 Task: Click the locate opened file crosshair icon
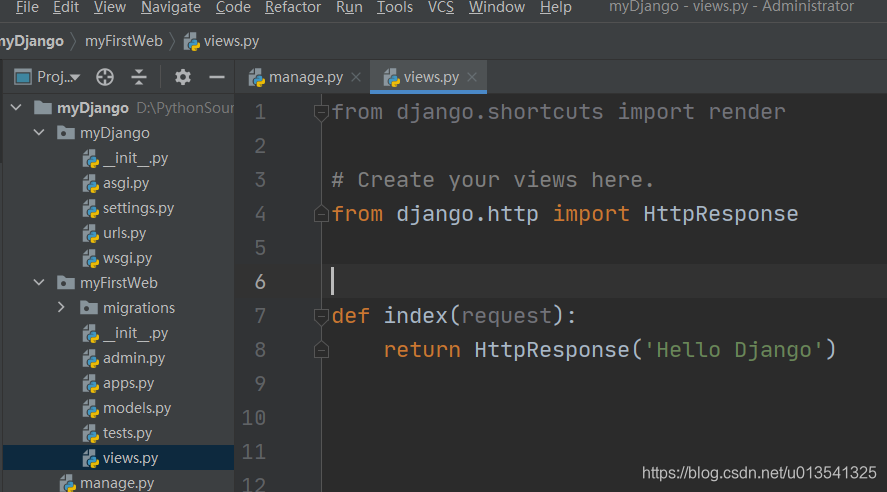[105, 77]
